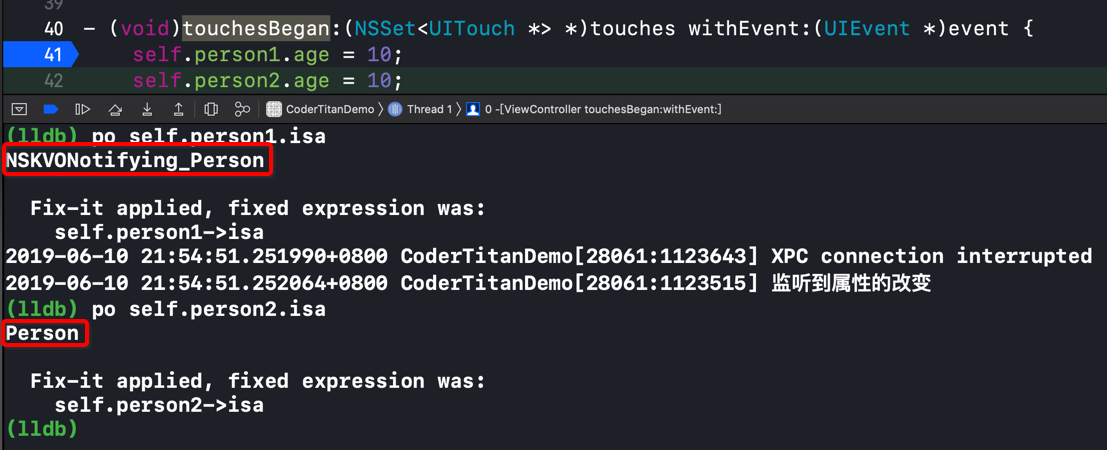The image size is (1107, 450).
Task: Open the Thread 1 jump bar menu
Action: [x=430, y=109]
